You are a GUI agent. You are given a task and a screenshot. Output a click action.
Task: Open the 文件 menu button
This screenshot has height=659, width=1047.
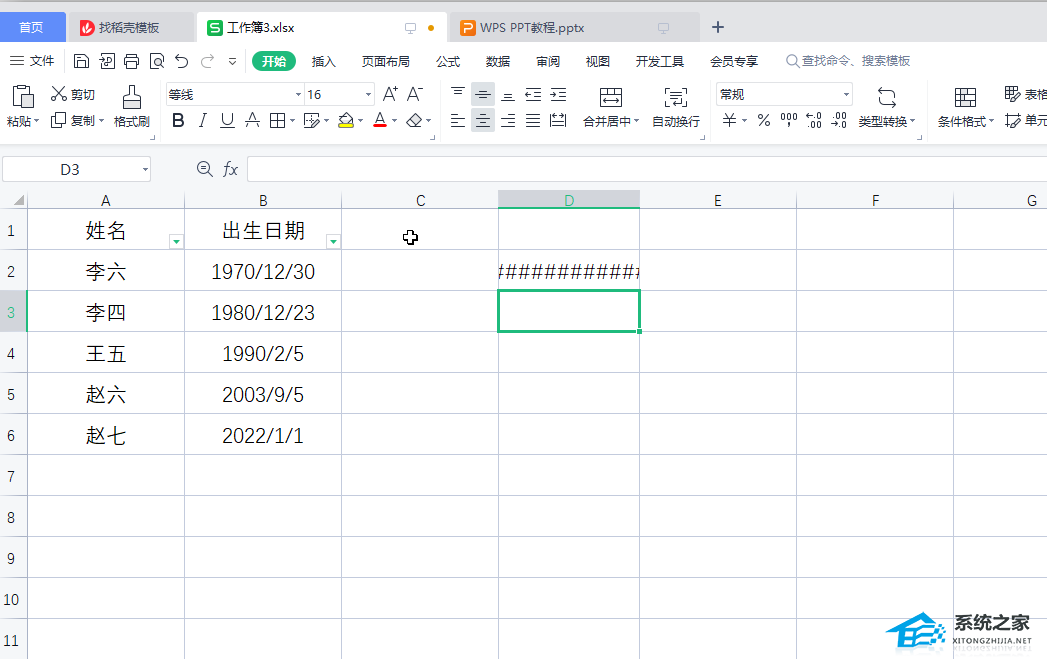(x=33, y=61)
